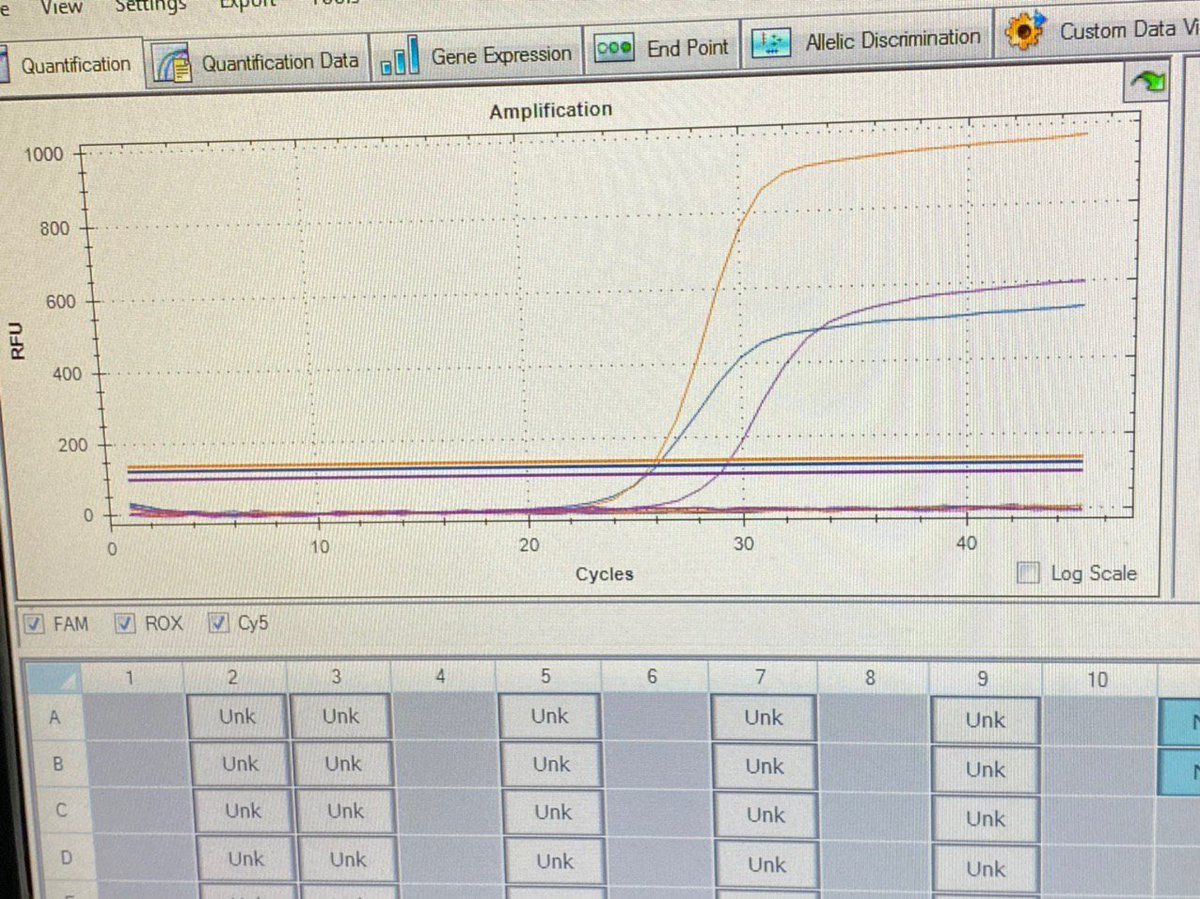Toggle the Cy5 fluorophore checkbox

(218, 623)
